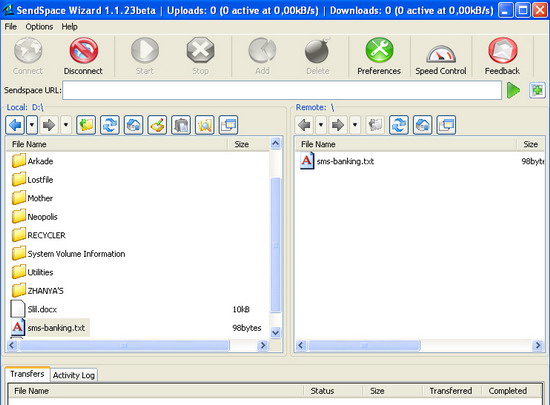The height and width of the screenshot is (405, 550).
Task: Select the ZHANYA'S folder
Action: (38, 291)
